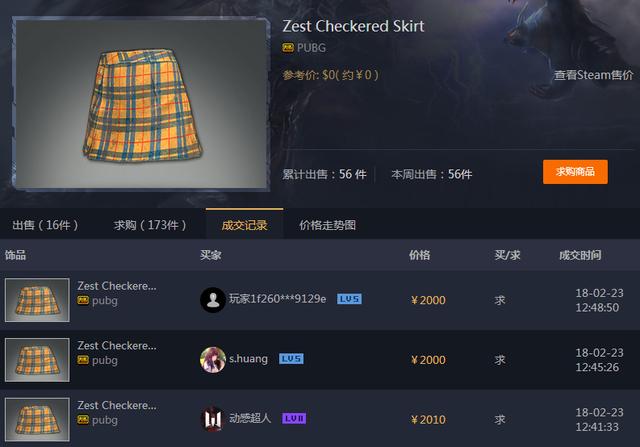640x447 pixels.
Task: Show the 价格走势图 tab
Action: pyautogui.click(x=327, y=225)
